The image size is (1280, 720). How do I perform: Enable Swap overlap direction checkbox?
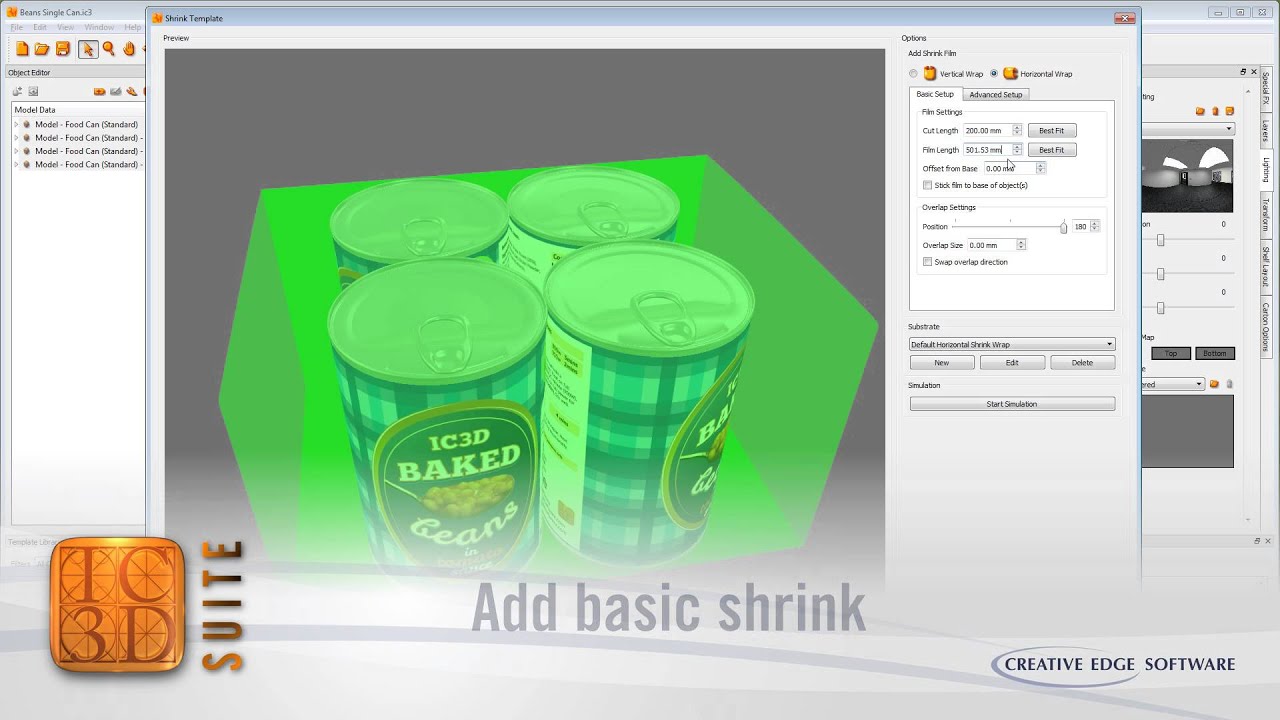pos(927,262)
